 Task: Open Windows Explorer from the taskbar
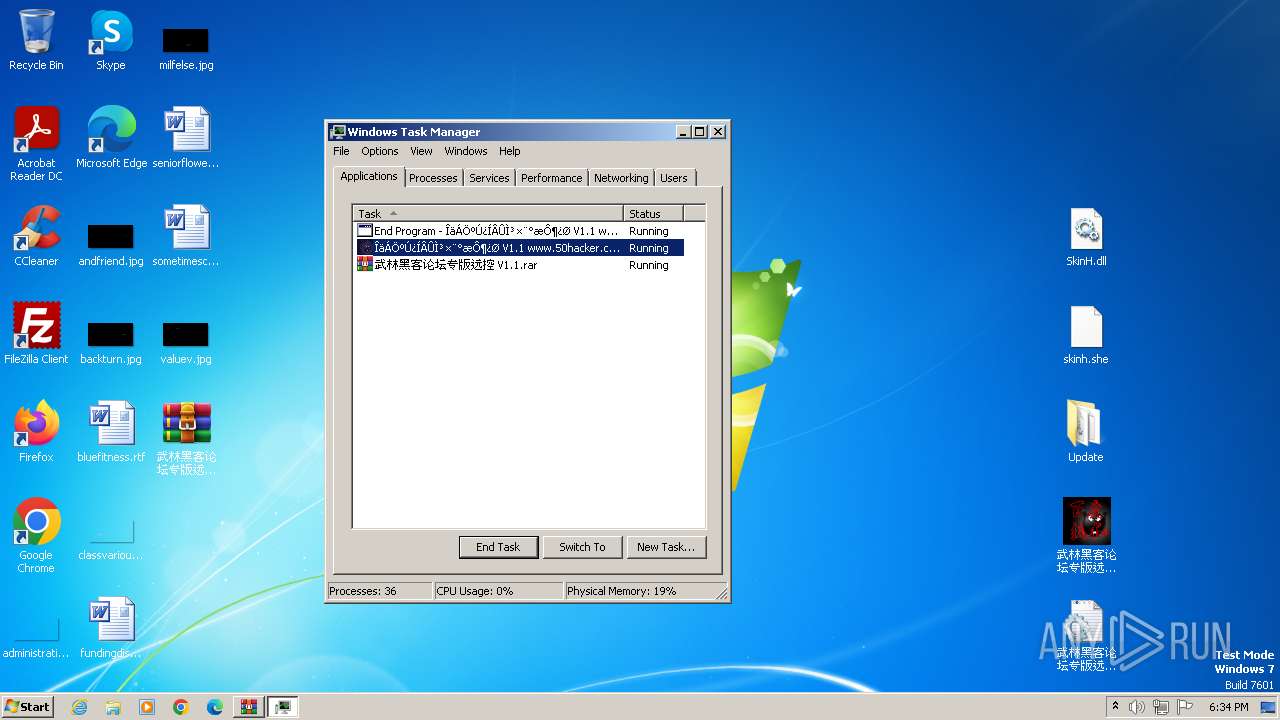click(x=113, y=707)
